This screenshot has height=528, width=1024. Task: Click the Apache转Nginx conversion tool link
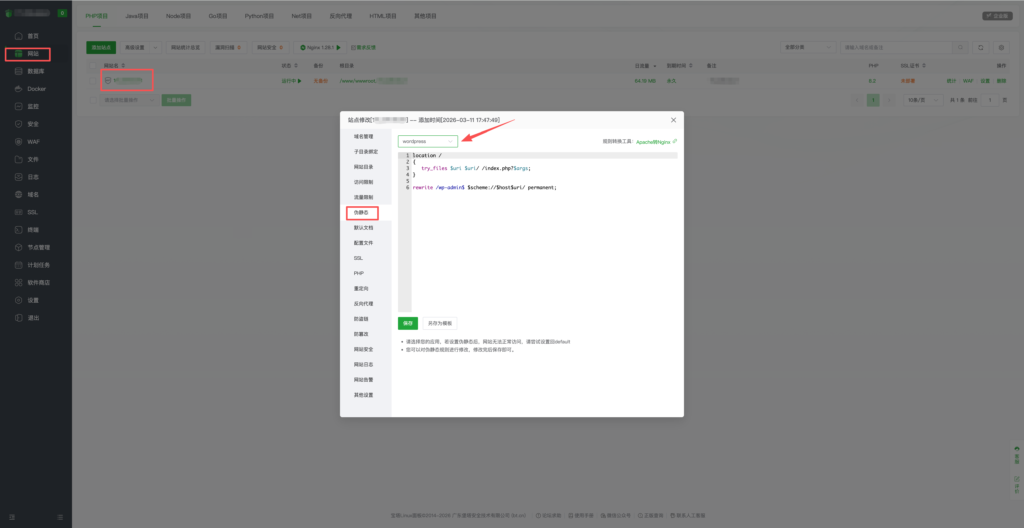coord(655,142)
